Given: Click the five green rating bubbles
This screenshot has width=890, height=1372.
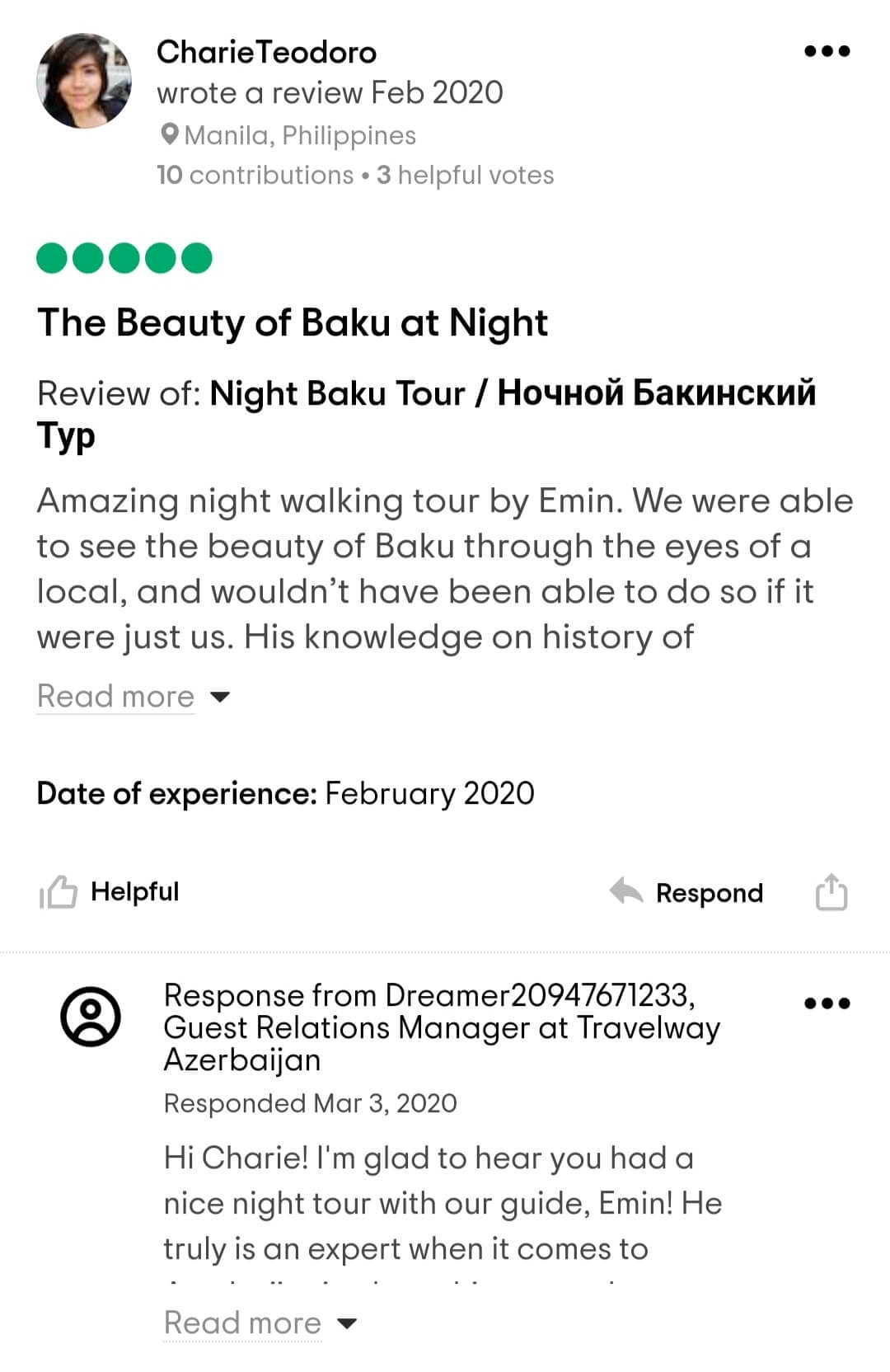Looking at the screenshot, I should 124,258.
